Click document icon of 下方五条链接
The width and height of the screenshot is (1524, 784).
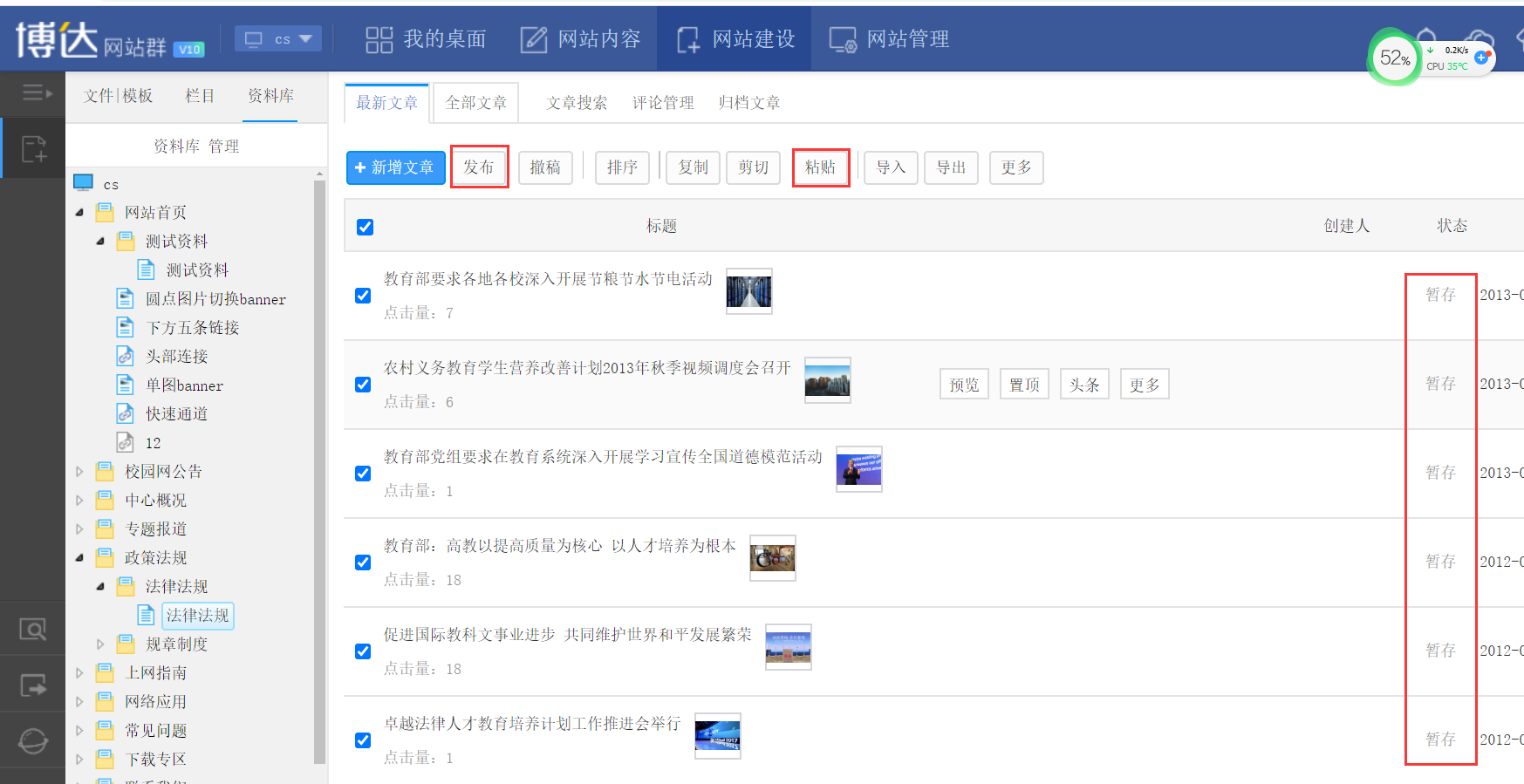point(126,327)
